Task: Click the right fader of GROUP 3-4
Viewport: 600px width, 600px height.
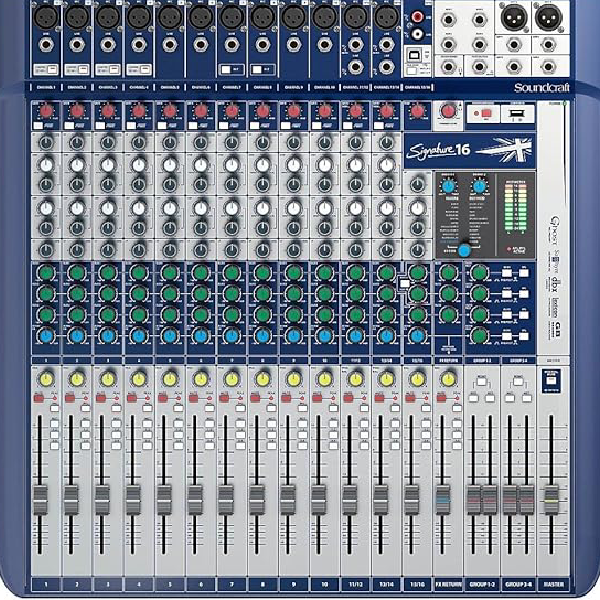Action: coord(527,500)
